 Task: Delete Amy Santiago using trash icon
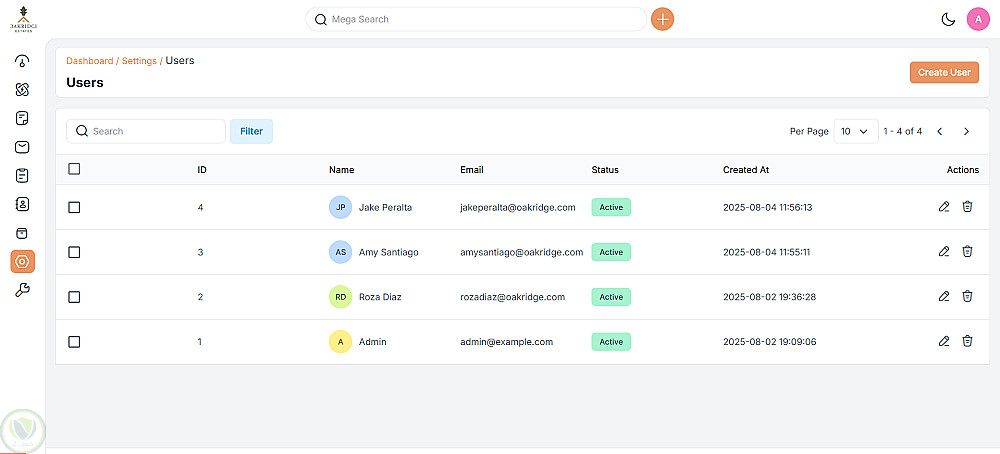coord(967,252)
